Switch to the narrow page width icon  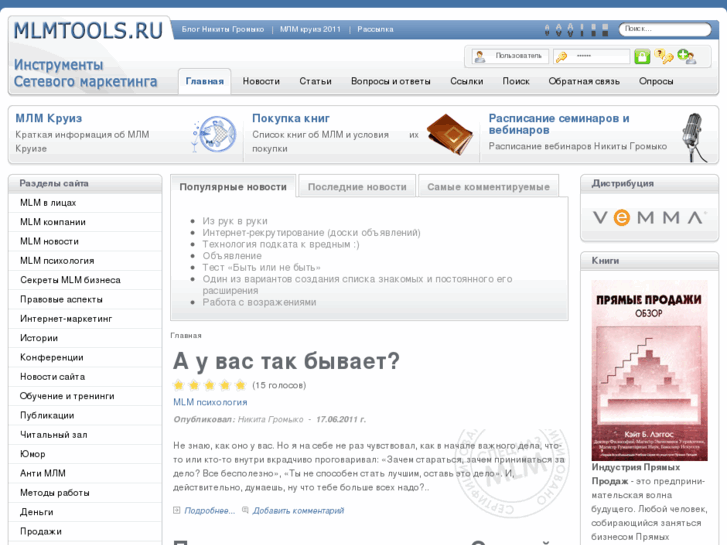(582, 30)
